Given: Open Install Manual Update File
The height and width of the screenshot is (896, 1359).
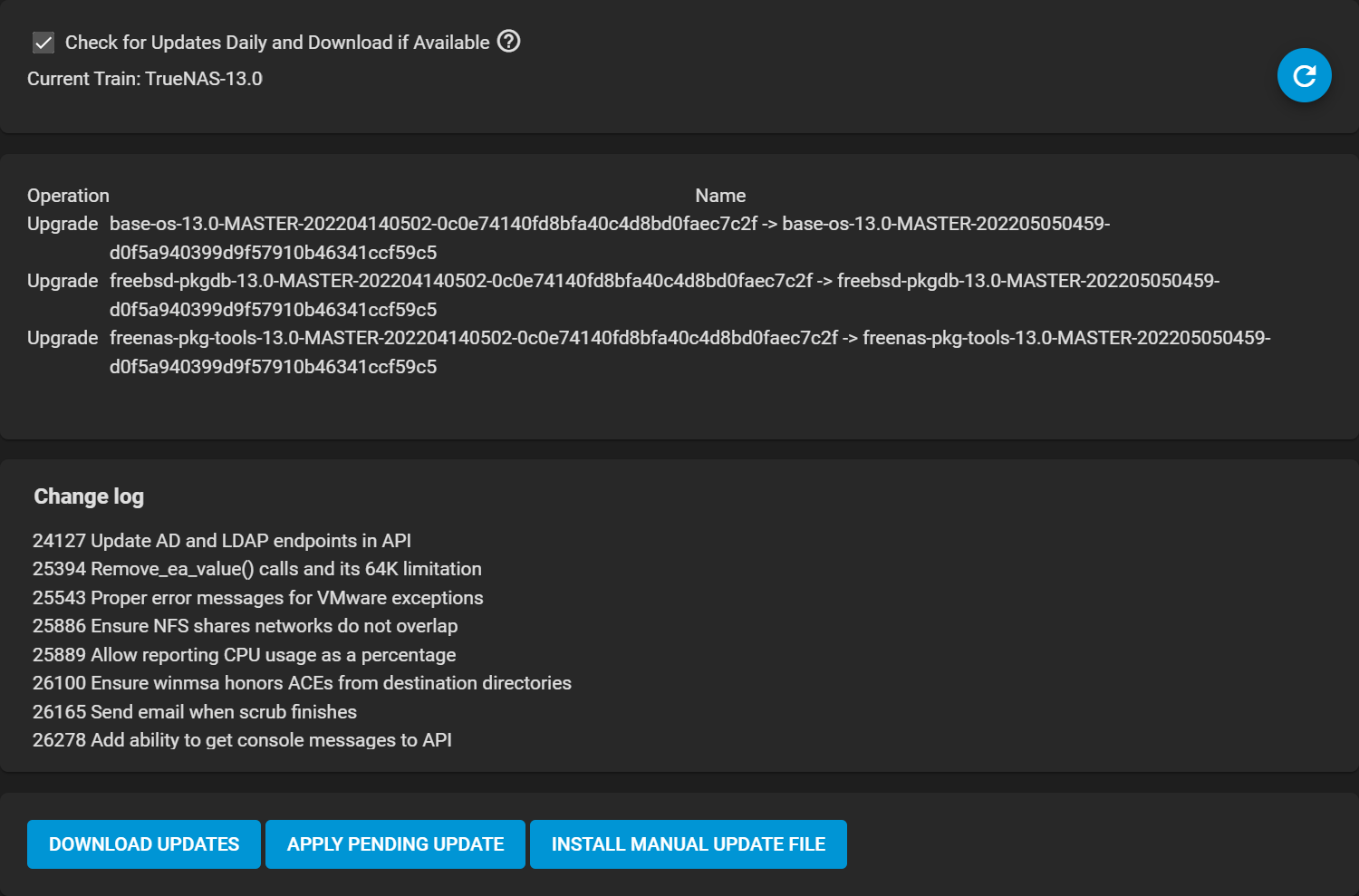Looking at the screenshot, I should [688, 844].
